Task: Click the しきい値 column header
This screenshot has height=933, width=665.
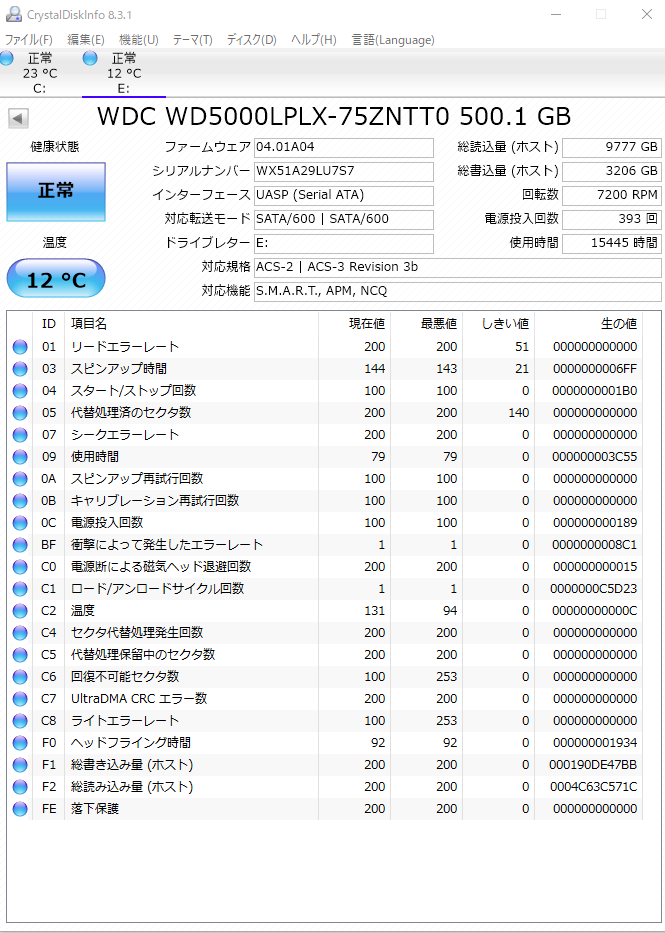Action: pos(498,324)
